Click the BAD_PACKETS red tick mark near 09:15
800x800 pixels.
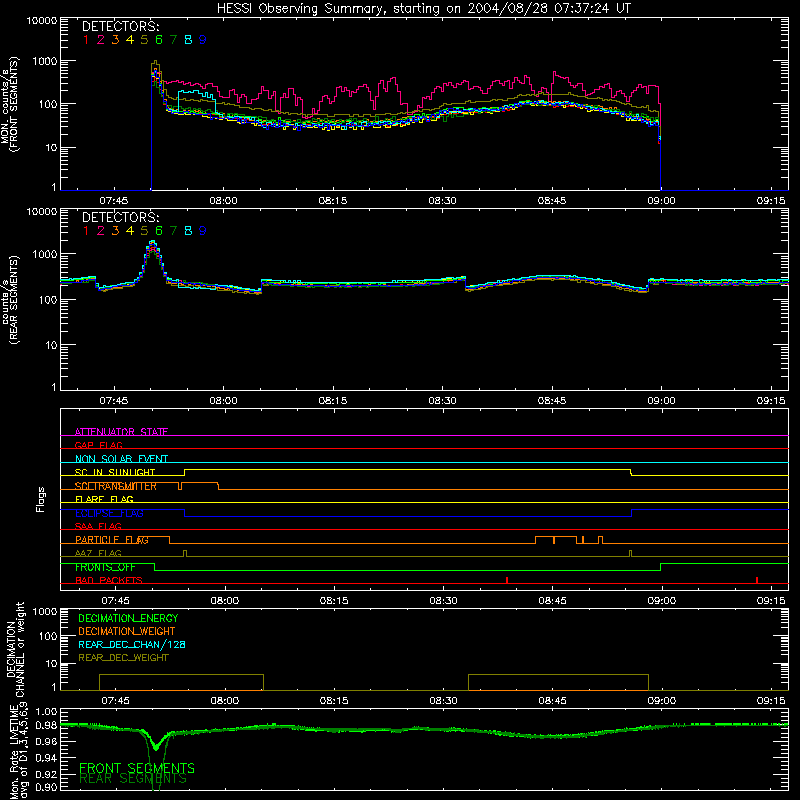(757, 580)
